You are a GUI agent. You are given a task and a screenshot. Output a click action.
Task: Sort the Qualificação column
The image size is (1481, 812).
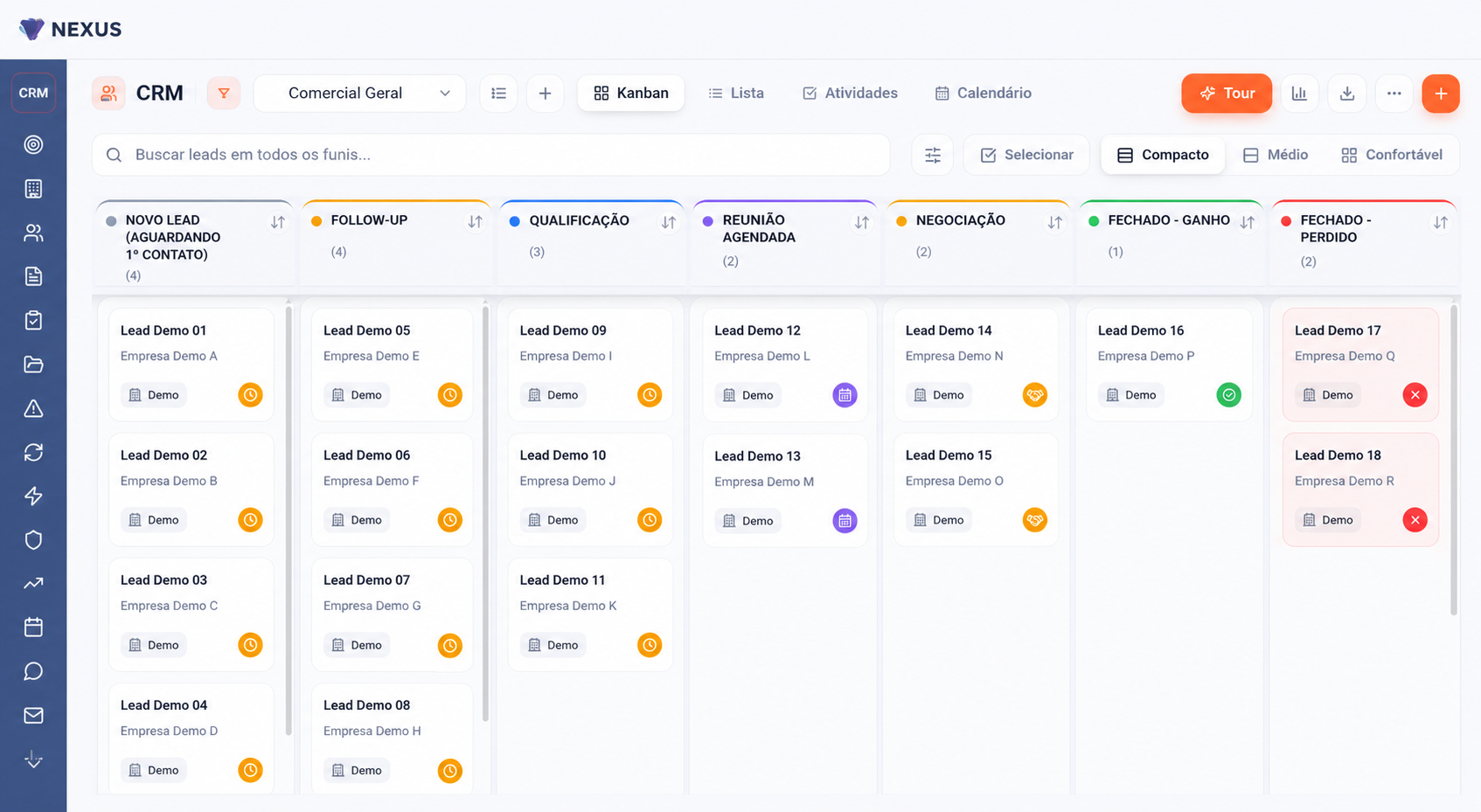coord(669,222)
